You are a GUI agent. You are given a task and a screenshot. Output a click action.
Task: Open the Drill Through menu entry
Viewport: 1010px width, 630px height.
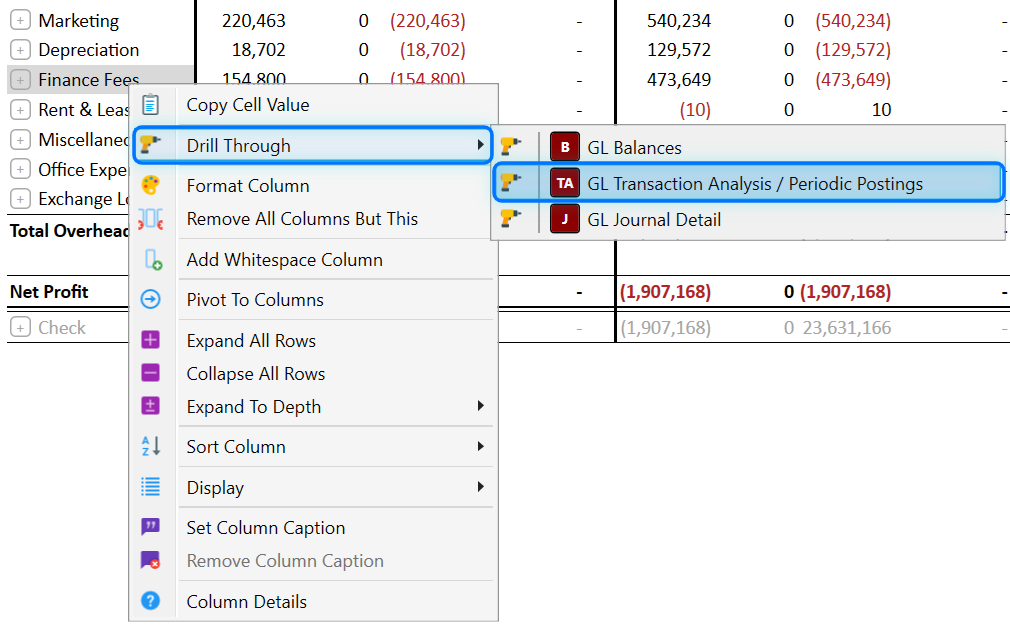313,145
